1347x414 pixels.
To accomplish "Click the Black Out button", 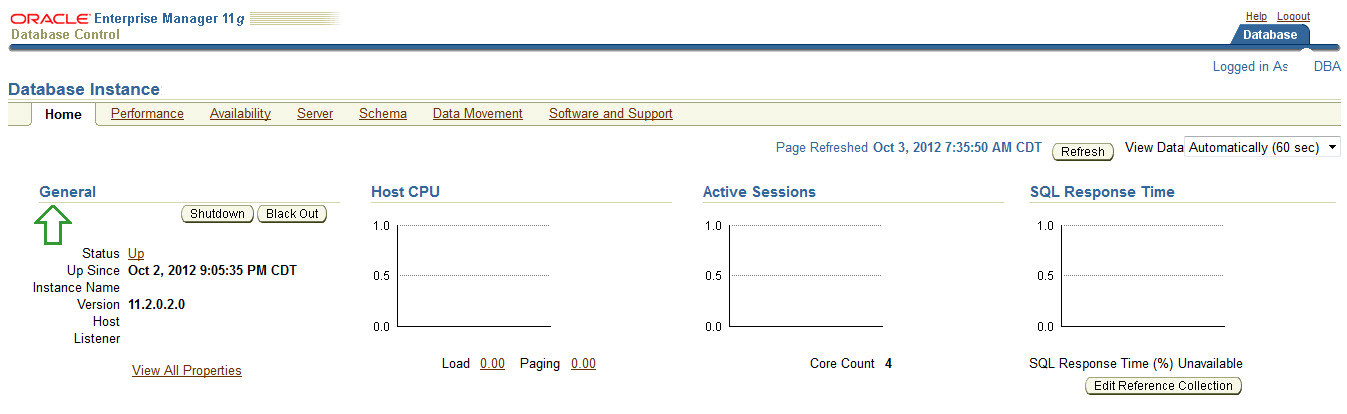I will point(292,214).
